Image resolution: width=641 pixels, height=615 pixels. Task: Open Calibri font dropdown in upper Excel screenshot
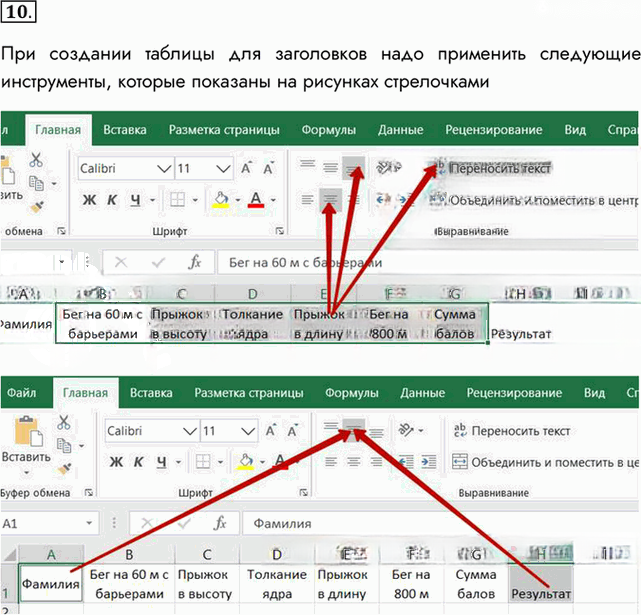[164, 168]
